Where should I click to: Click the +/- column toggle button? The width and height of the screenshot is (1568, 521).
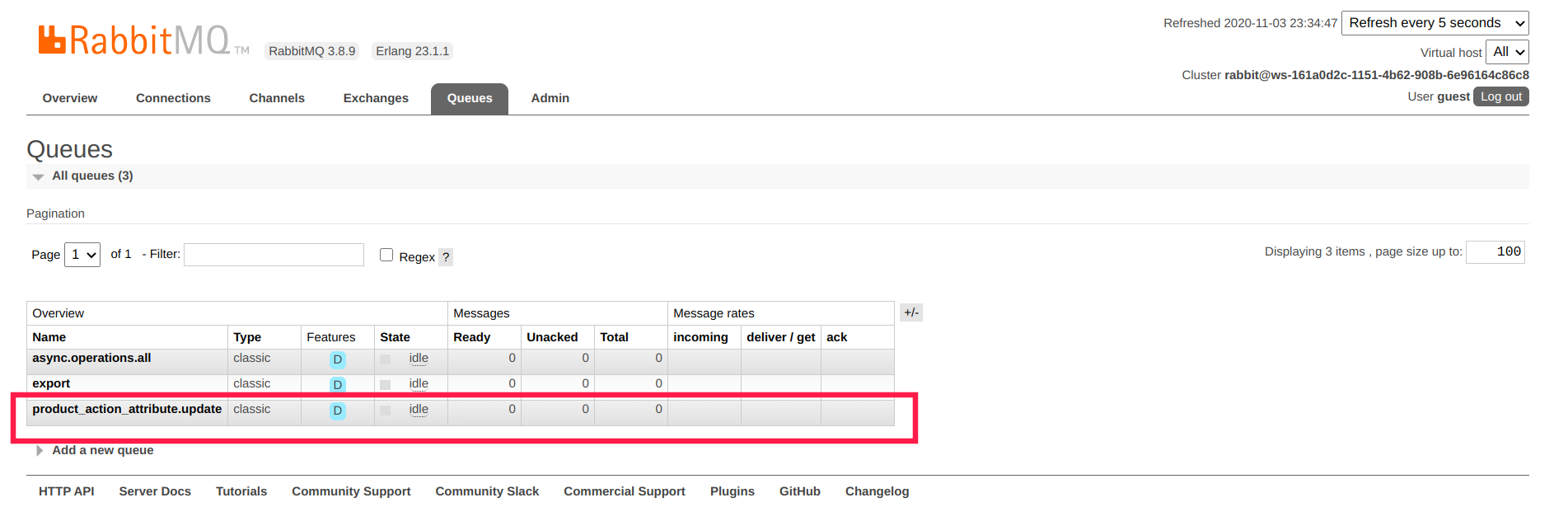(910, 312)
